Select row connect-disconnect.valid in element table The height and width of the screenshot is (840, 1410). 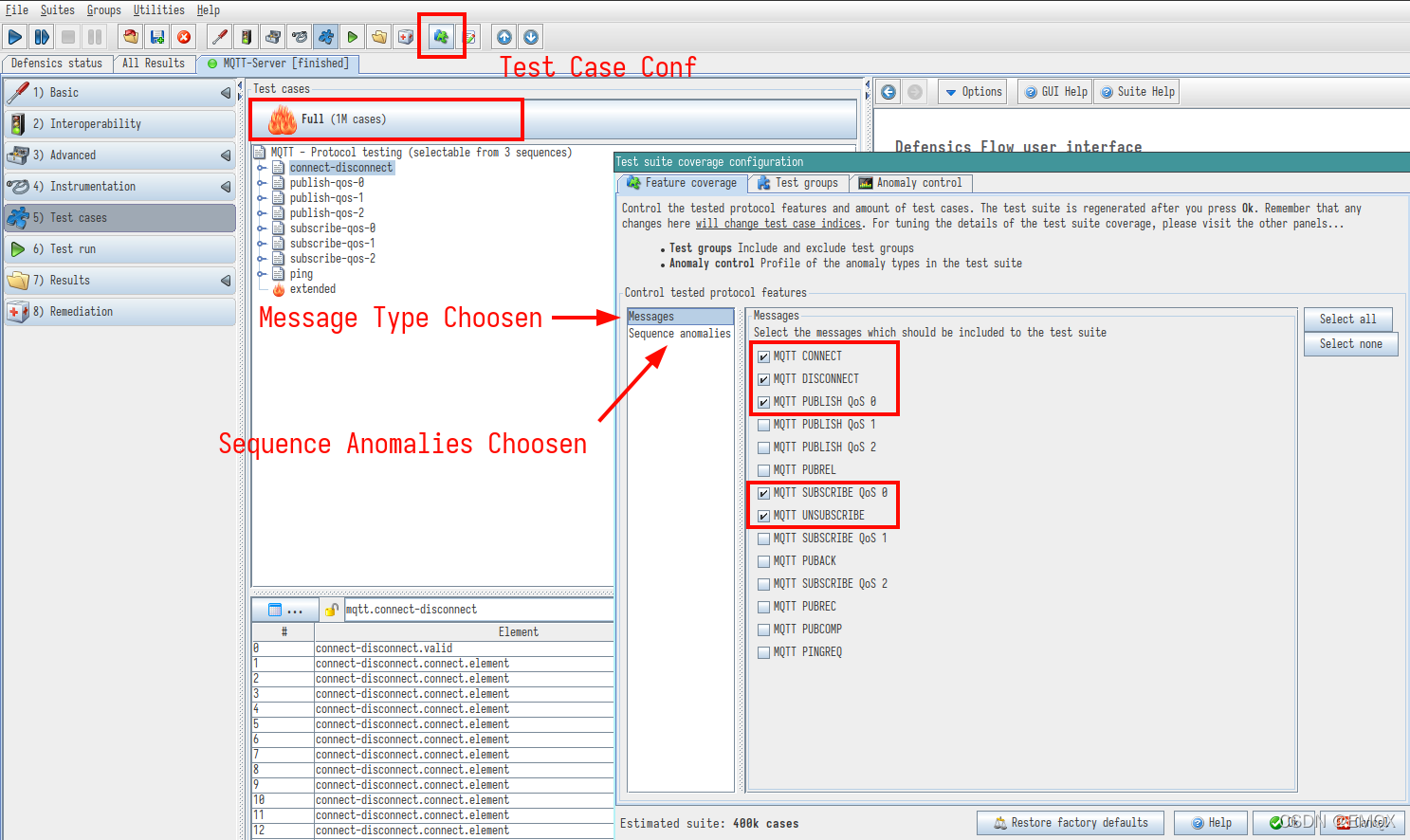point(432,648)
